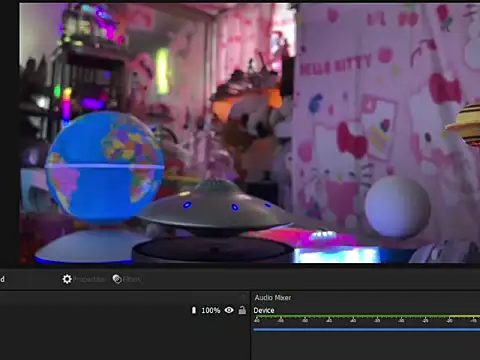Open source Properties with the gear button
Viewport: 480px width, 360px height.
click(83, 279)
